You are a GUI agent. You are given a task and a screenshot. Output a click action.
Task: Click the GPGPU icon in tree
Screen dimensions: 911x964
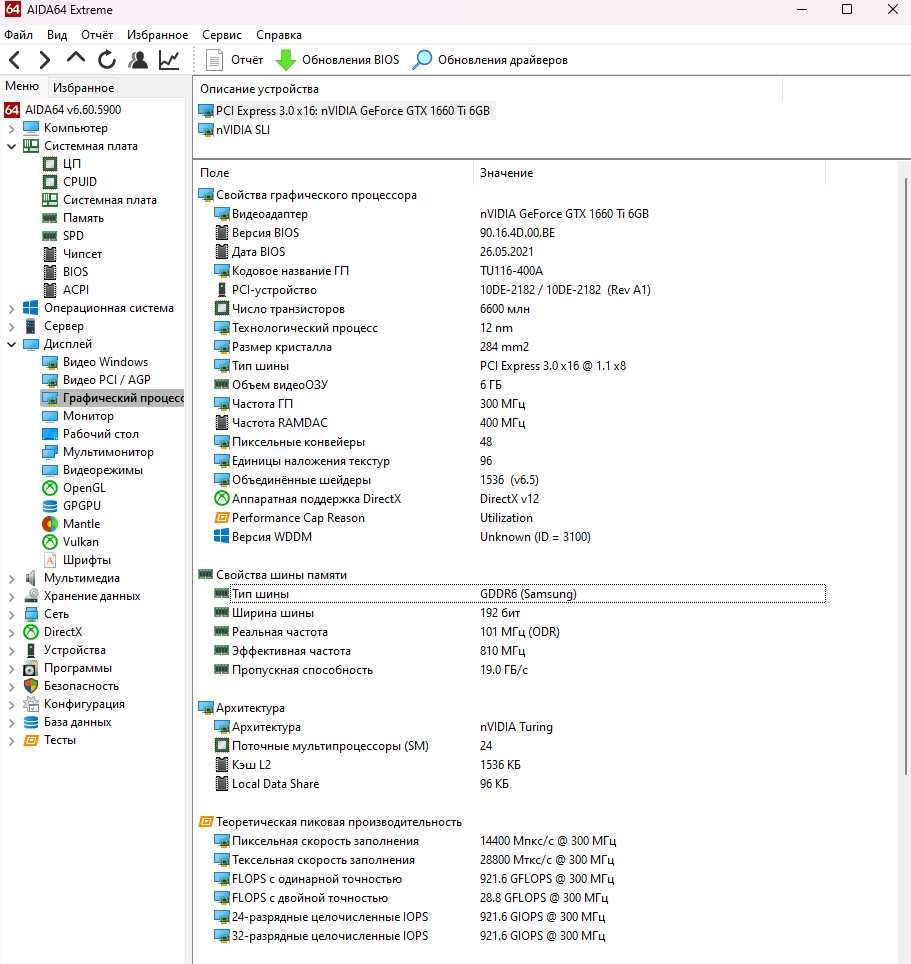pos(50,506)
